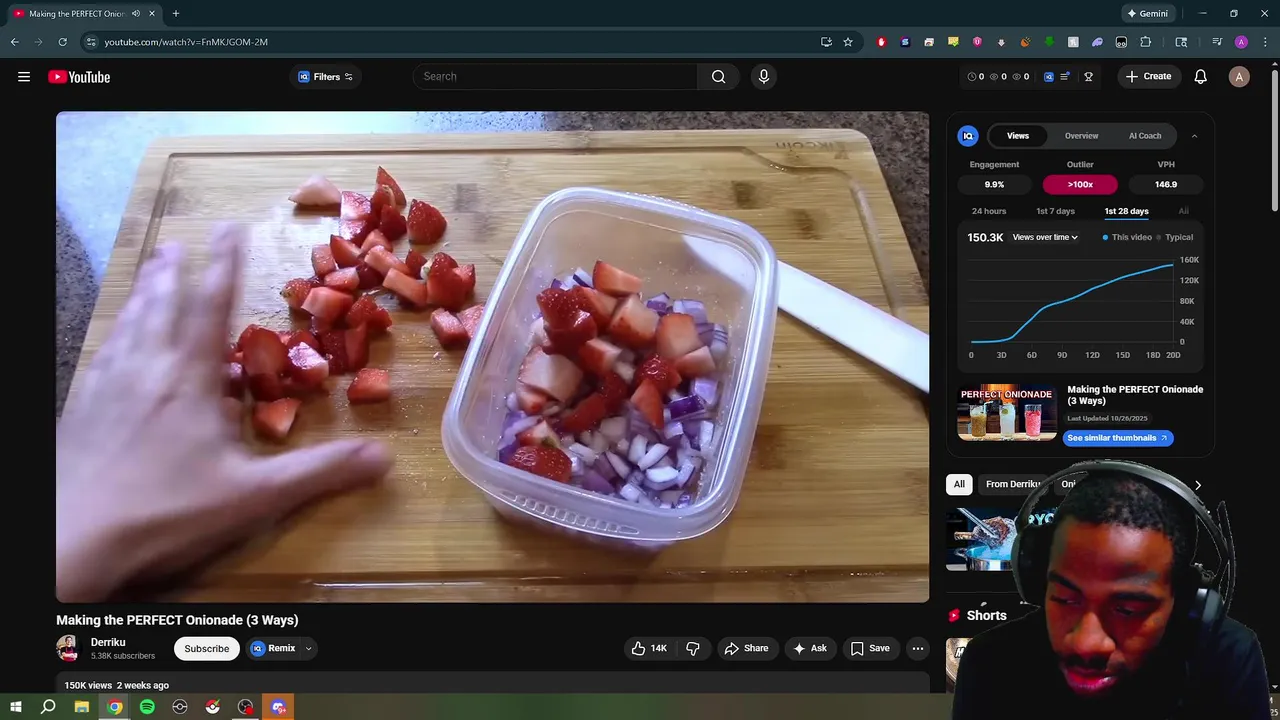Viewport: 1280px width, 720px height.
Task: Bookmark this page with the star
Action: click(x=848, y=42)
